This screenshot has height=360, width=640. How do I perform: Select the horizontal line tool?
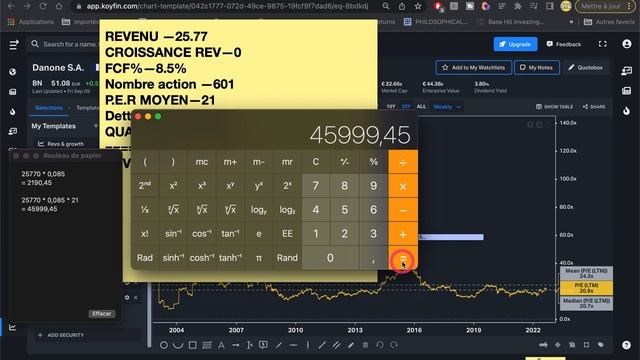point(293,345)
